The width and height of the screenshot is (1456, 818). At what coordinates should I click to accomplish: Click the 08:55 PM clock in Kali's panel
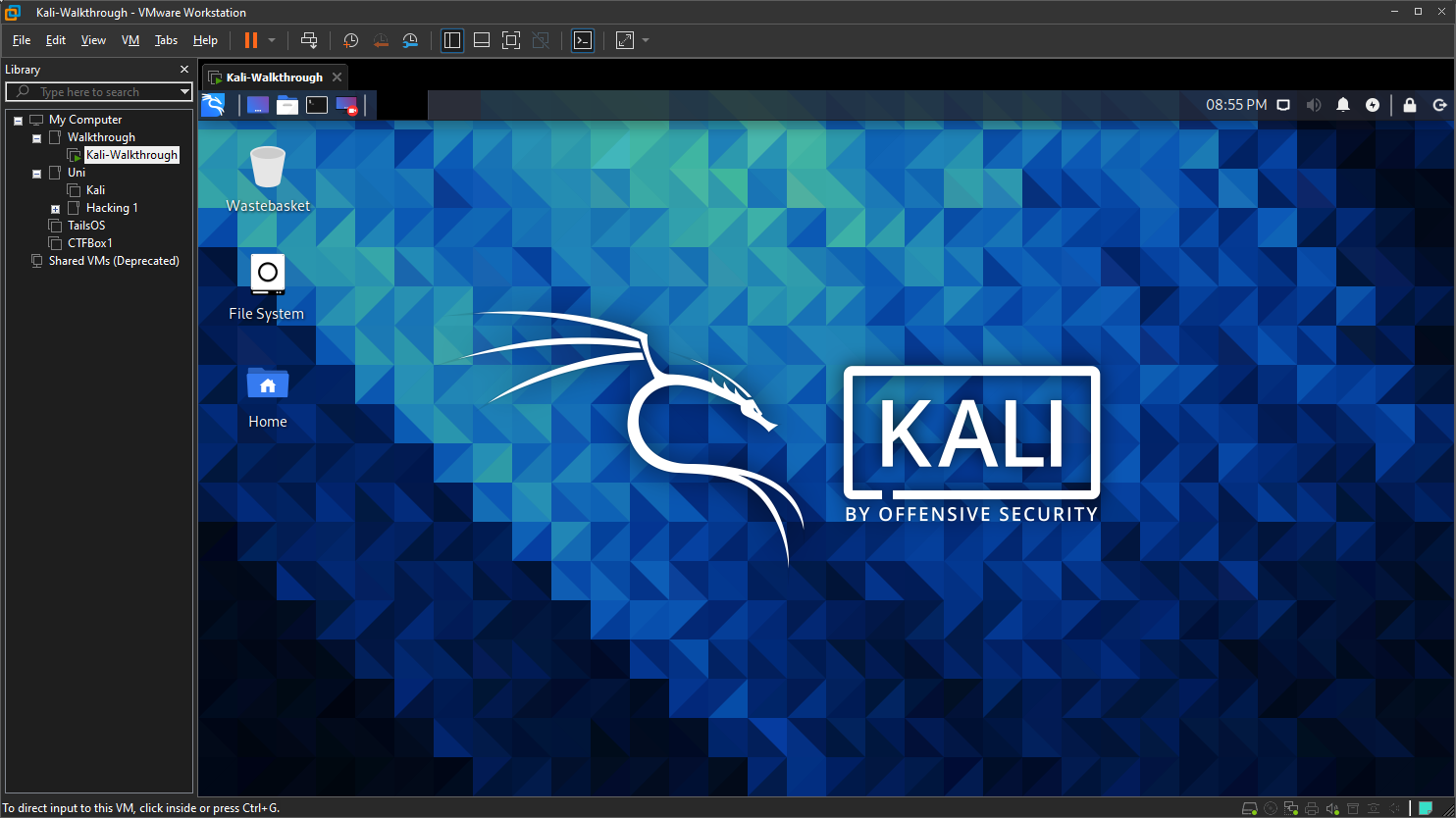coord(1236,105)
